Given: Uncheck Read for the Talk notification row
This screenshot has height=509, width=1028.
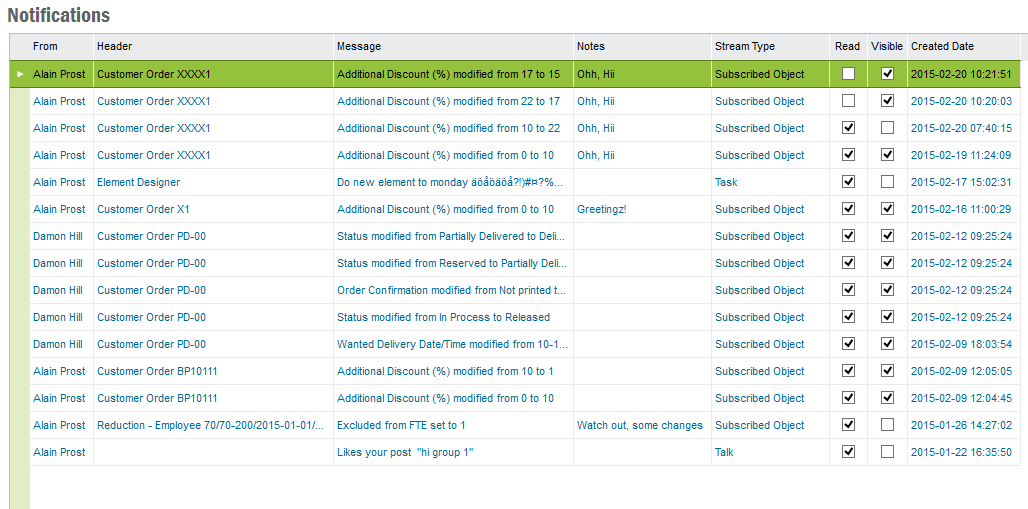Looking at the screenshot, I should click(x=849, y=452).
